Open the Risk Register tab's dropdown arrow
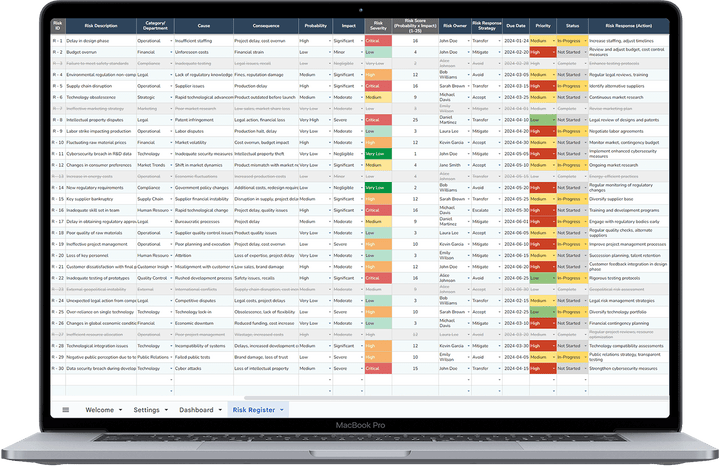Viewport: 720px width, 466px height. (282, 410)
